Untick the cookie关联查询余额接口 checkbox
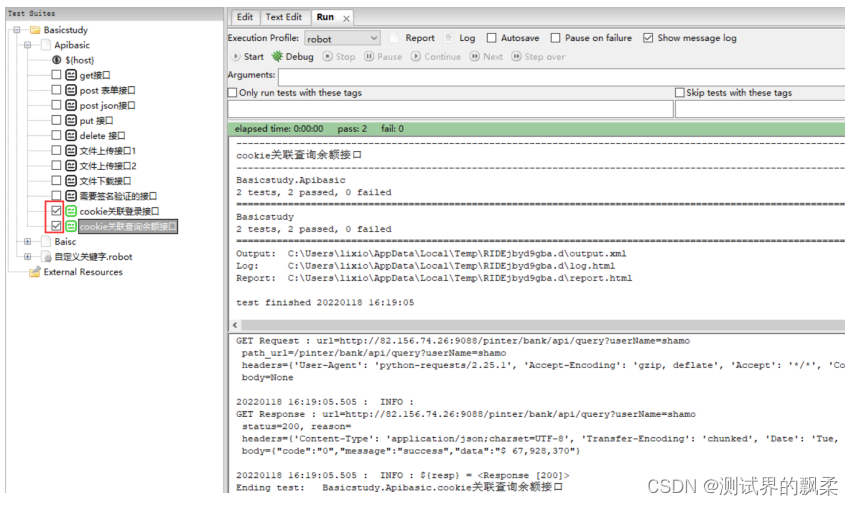This screenshot has height=505, width=853. coord(56,226)
